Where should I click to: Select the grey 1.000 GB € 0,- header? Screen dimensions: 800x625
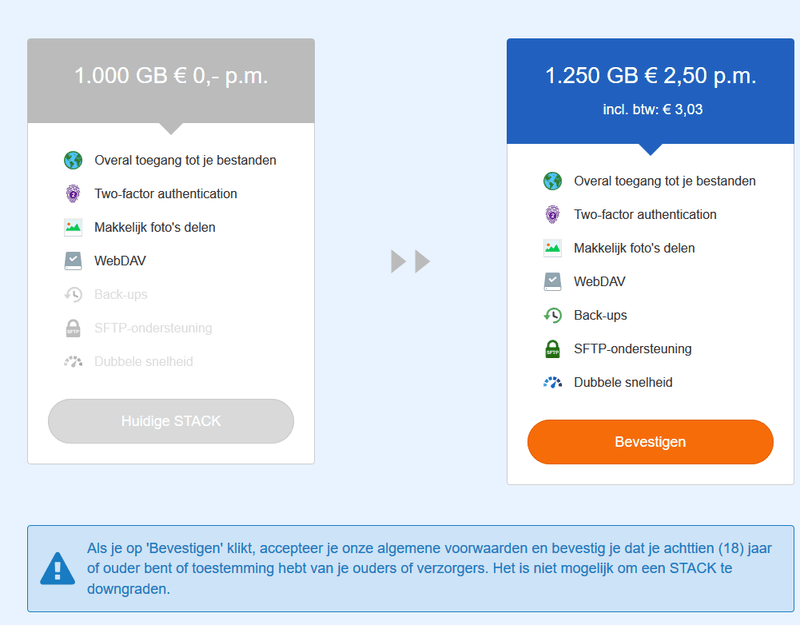pyautogui.click(x=171, y=76)
